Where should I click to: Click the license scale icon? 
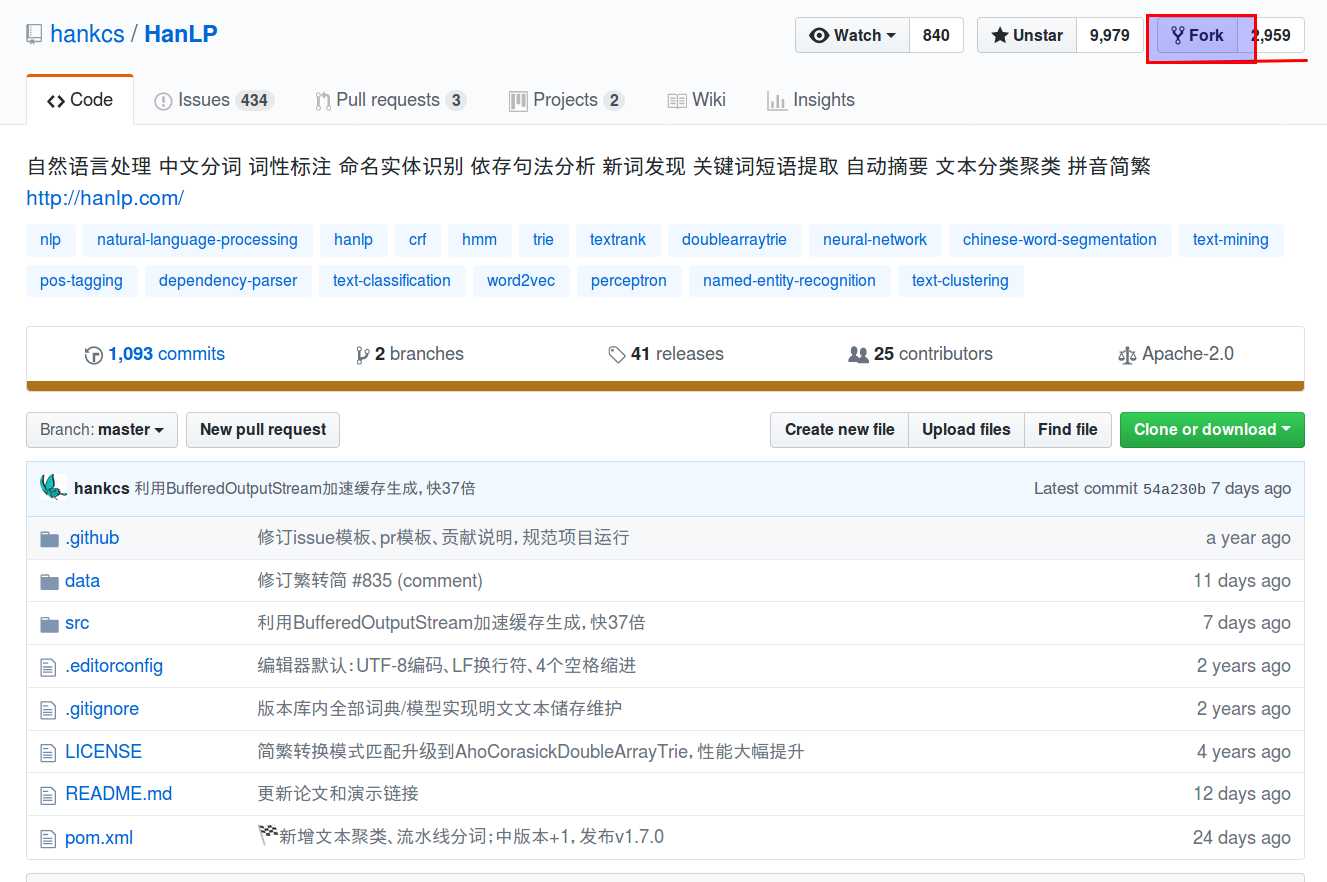click(1127, 355)
